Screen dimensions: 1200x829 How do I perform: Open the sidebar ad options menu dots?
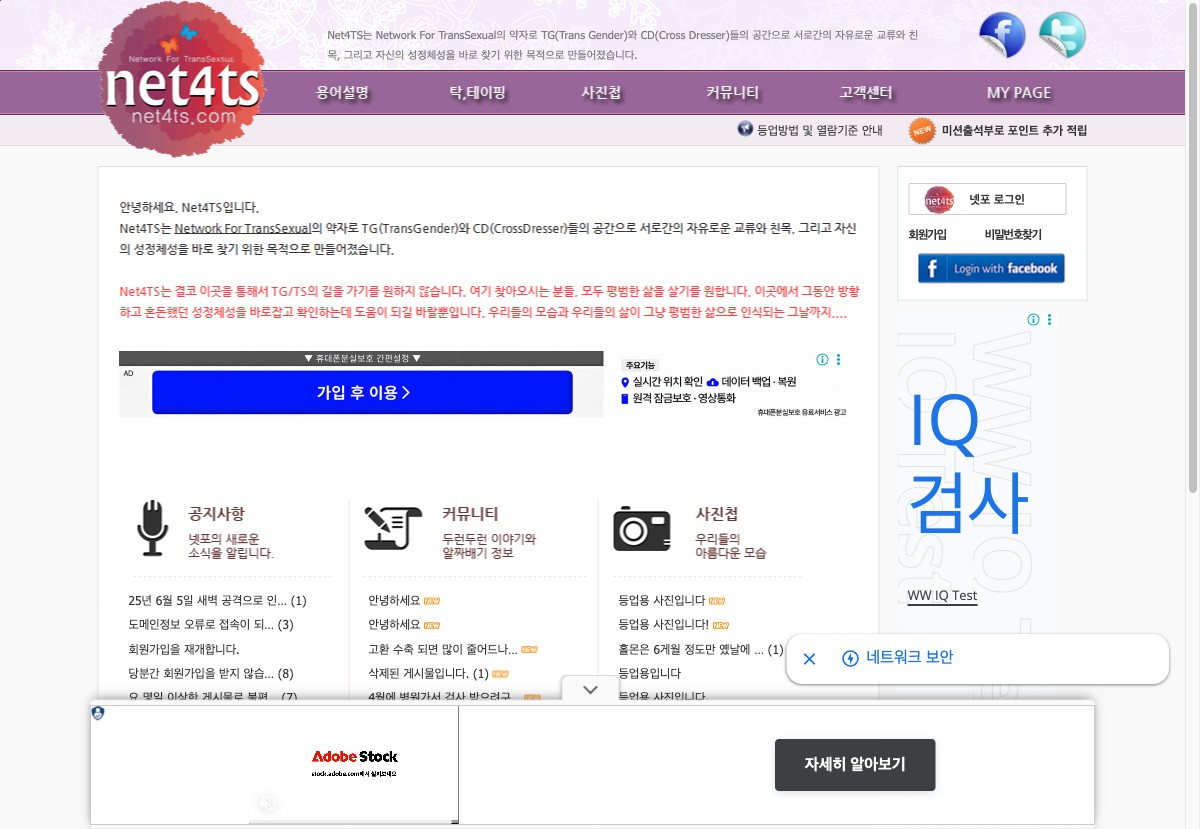(1049, 320)
